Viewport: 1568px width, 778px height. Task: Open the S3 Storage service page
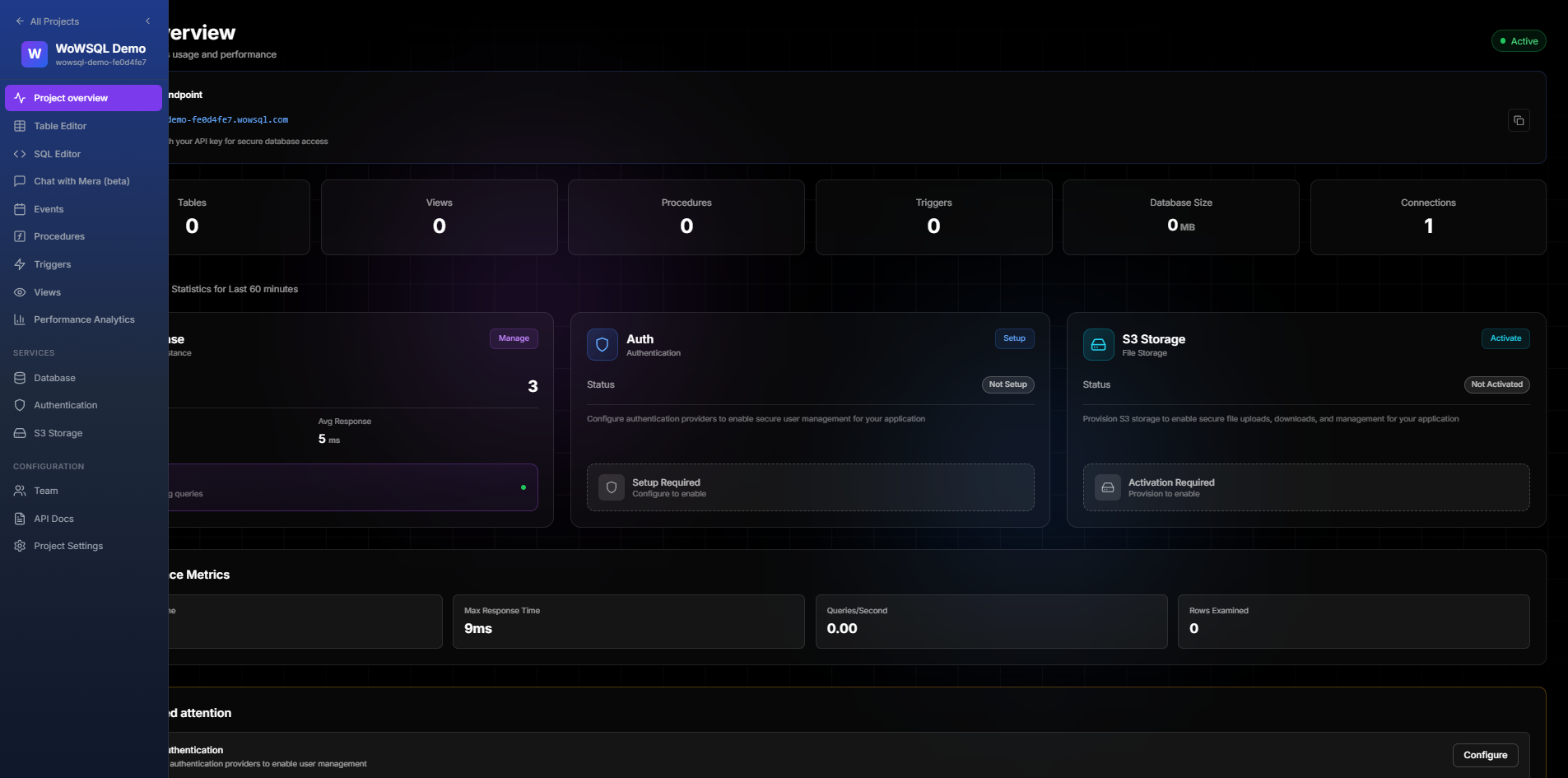click(x=57, y=433)
